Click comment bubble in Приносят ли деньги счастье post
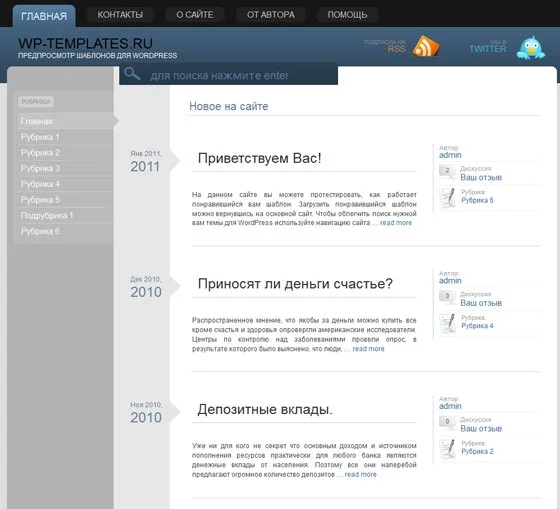The width and height of the screenshot is (560, 509). [447, 296]
